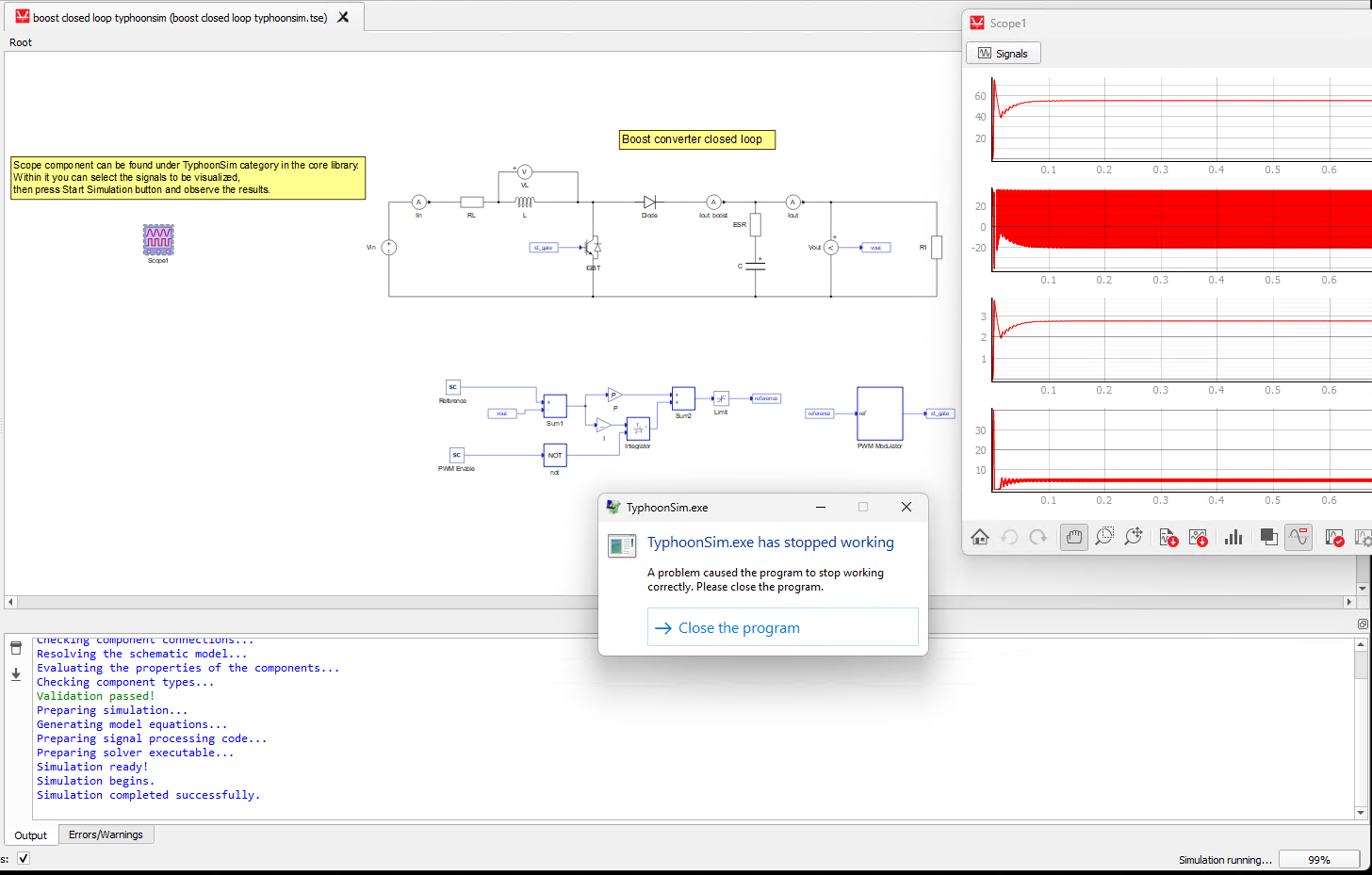This screenshot has width=1372, height=875.
Task: Click the clear output console icon
Action: tap(16, 648)
